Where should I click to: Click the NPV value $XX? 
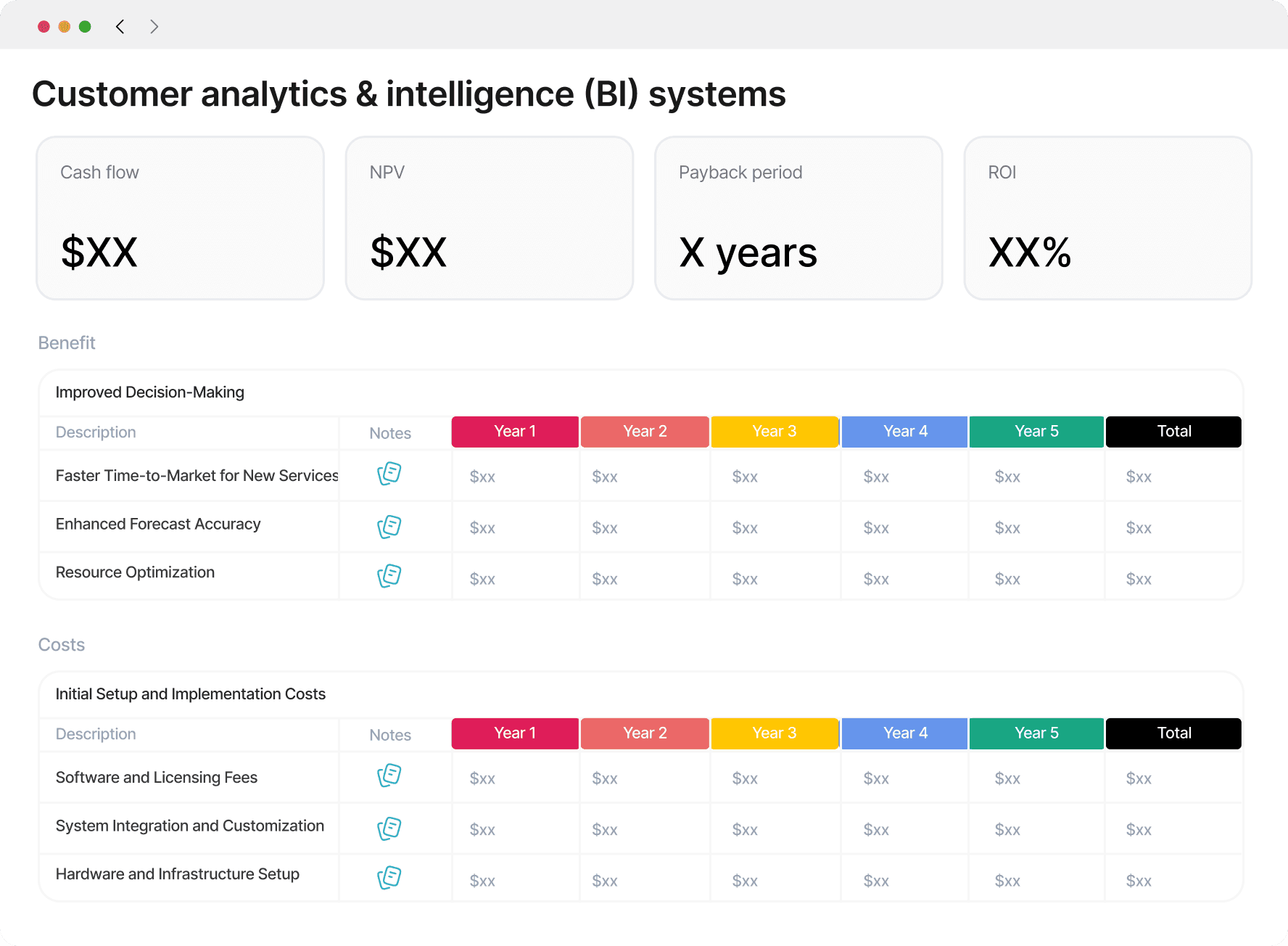[408, 253]
